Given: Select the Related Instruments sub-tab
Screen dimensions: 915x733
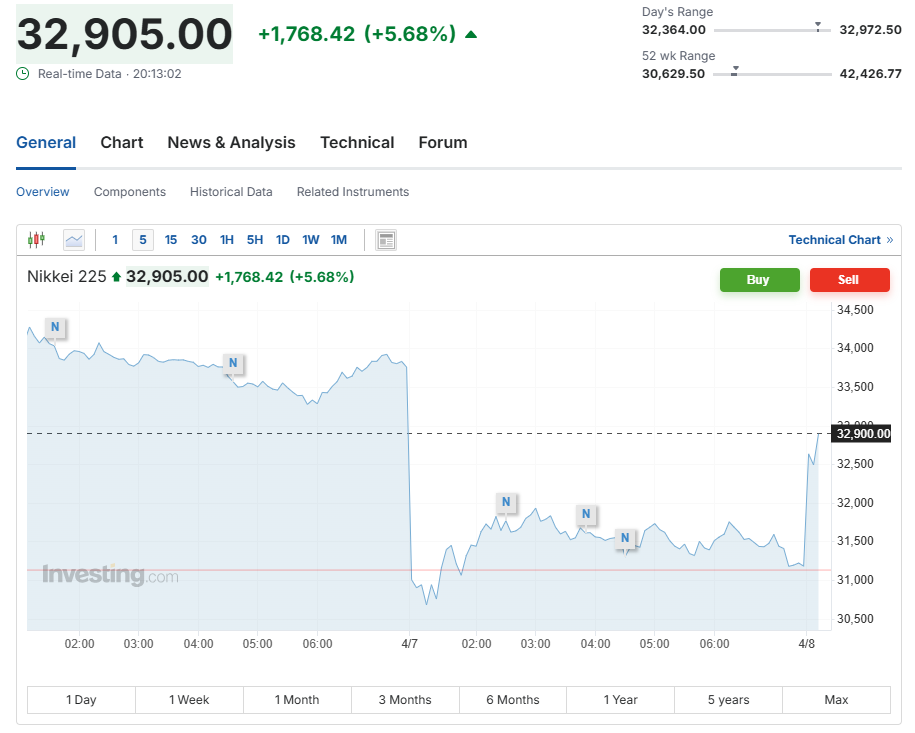Looking at the screenshot, I should coord(352,192).
